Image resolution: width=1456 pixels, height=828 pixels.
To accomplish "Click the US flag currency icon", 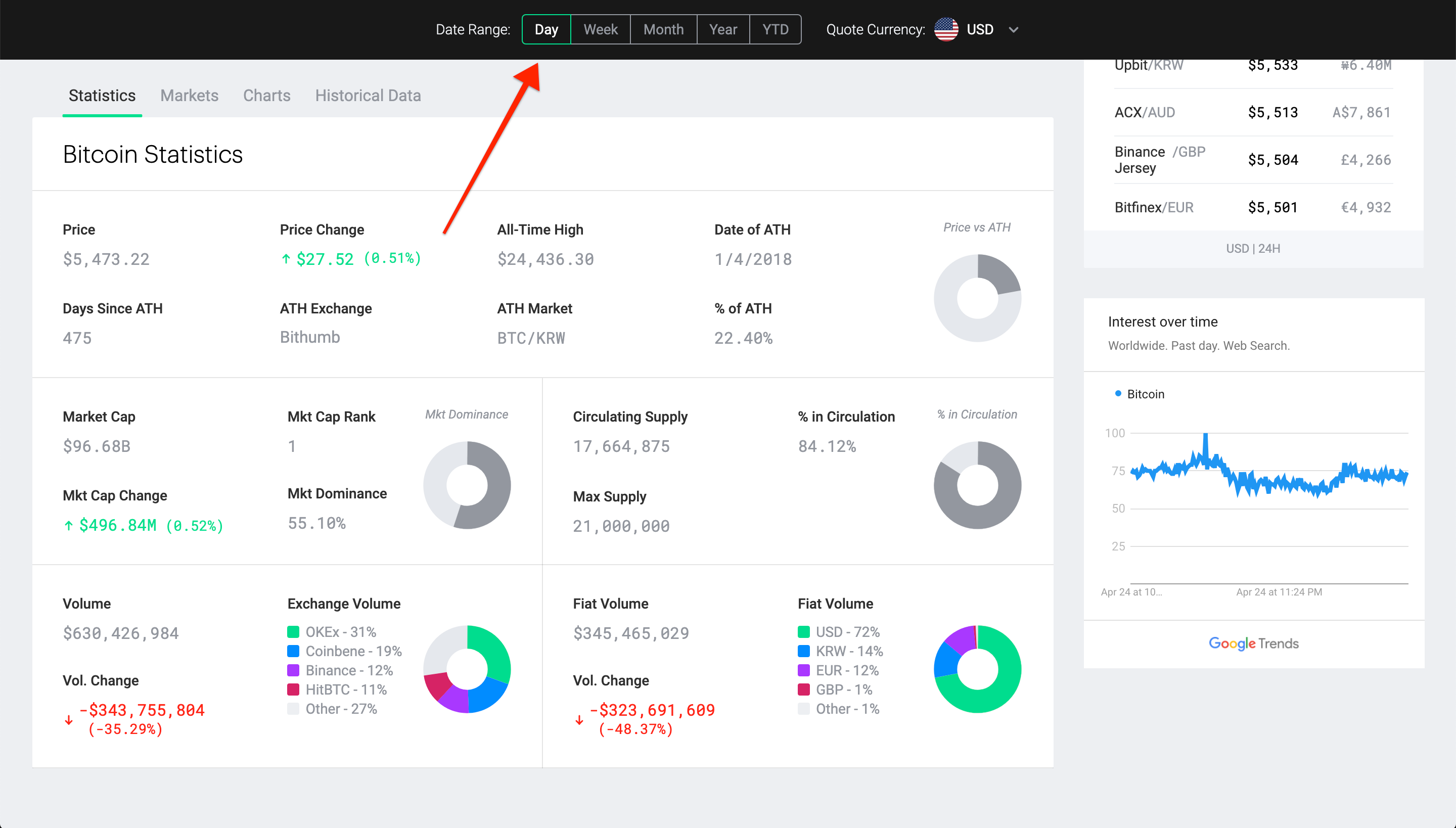I will (946, 29).
